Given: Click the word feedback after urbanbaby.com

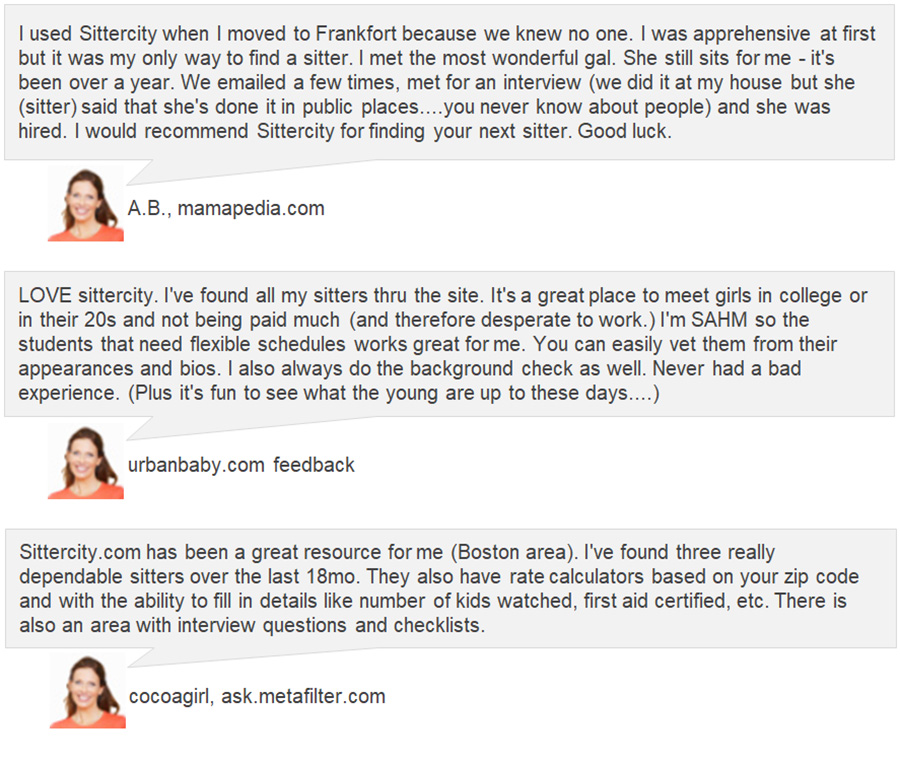Looking at the screenshot, I should (x=313, y=465).
